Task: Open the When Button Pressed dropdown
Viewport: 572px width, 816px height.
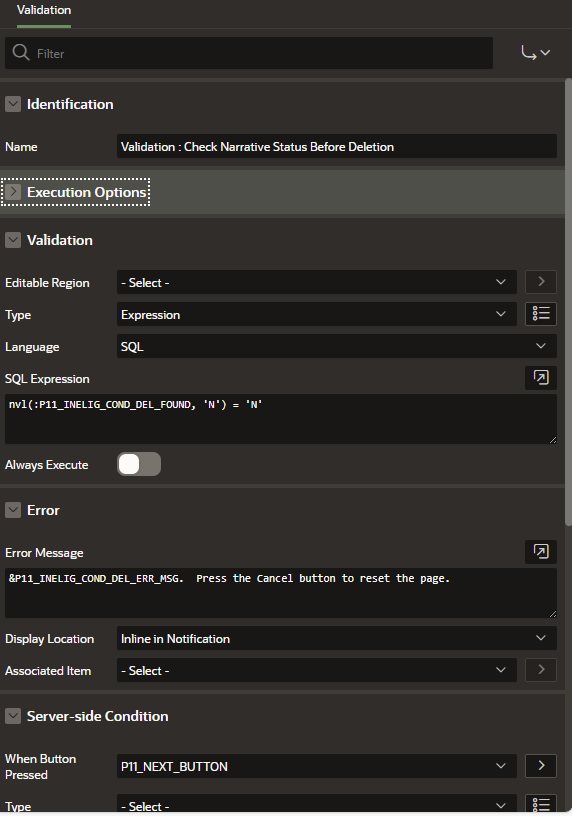Action: coord(316,766)
